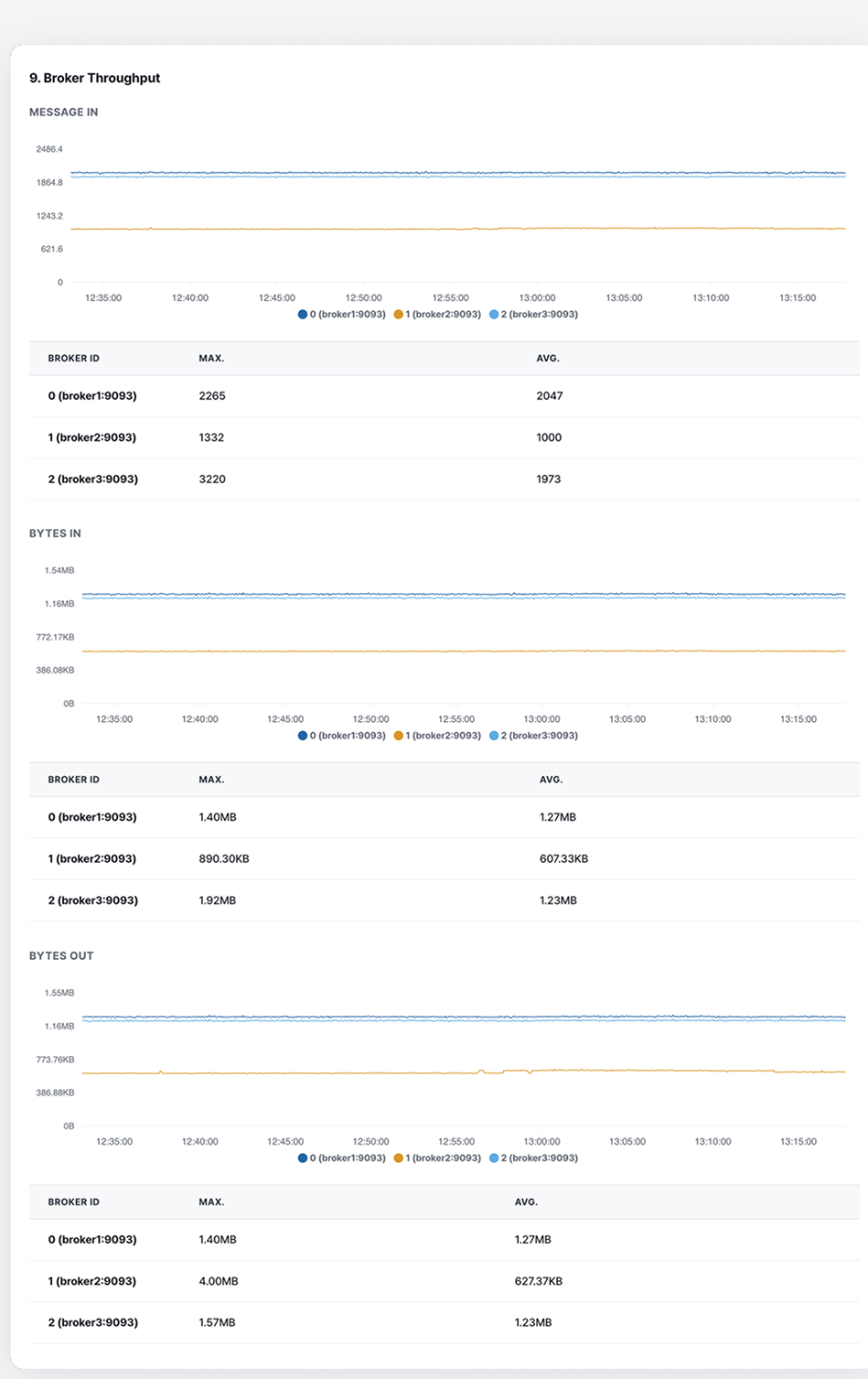Click broker1 legend dot under Bytes Out chart
Screen dimensions: 868x1379
click(x=303, y=1158)
